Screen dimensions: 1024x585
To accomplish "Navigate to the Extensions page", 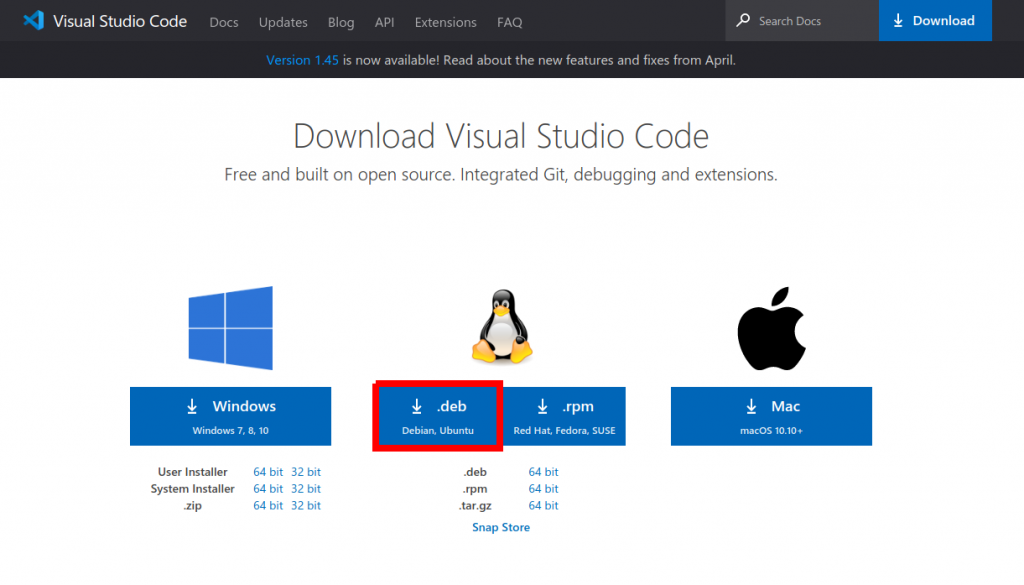I will pos(445,22).
